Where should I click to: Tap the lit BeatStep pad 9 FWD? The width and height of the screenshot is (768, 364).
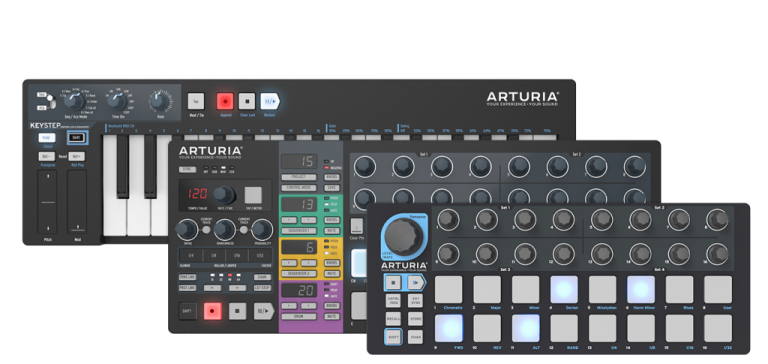click(x=449, y=328)
